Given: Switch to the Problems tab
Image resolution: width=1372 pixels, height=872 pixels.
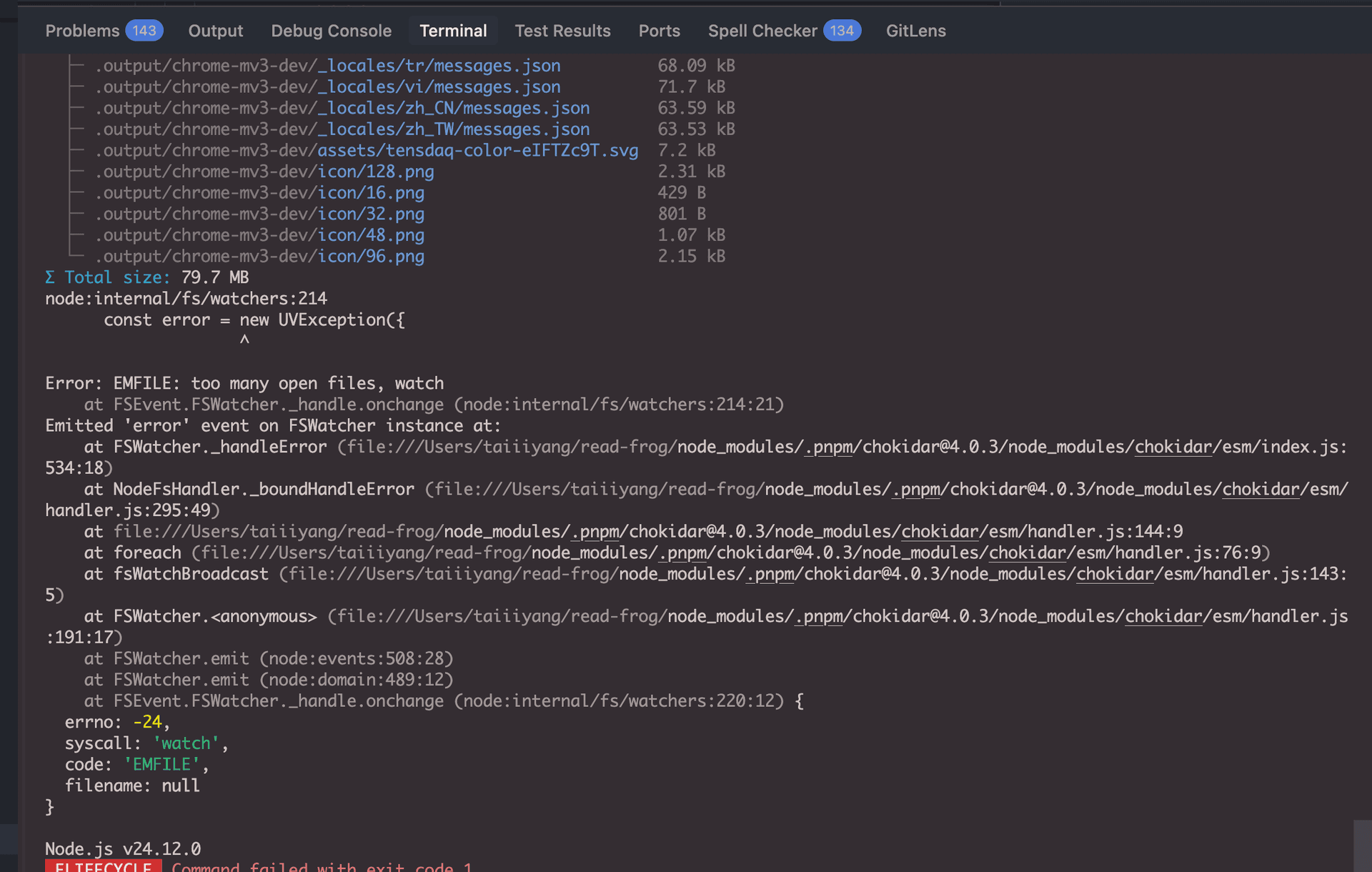Looking at the screenshot, I should (81, 31).
